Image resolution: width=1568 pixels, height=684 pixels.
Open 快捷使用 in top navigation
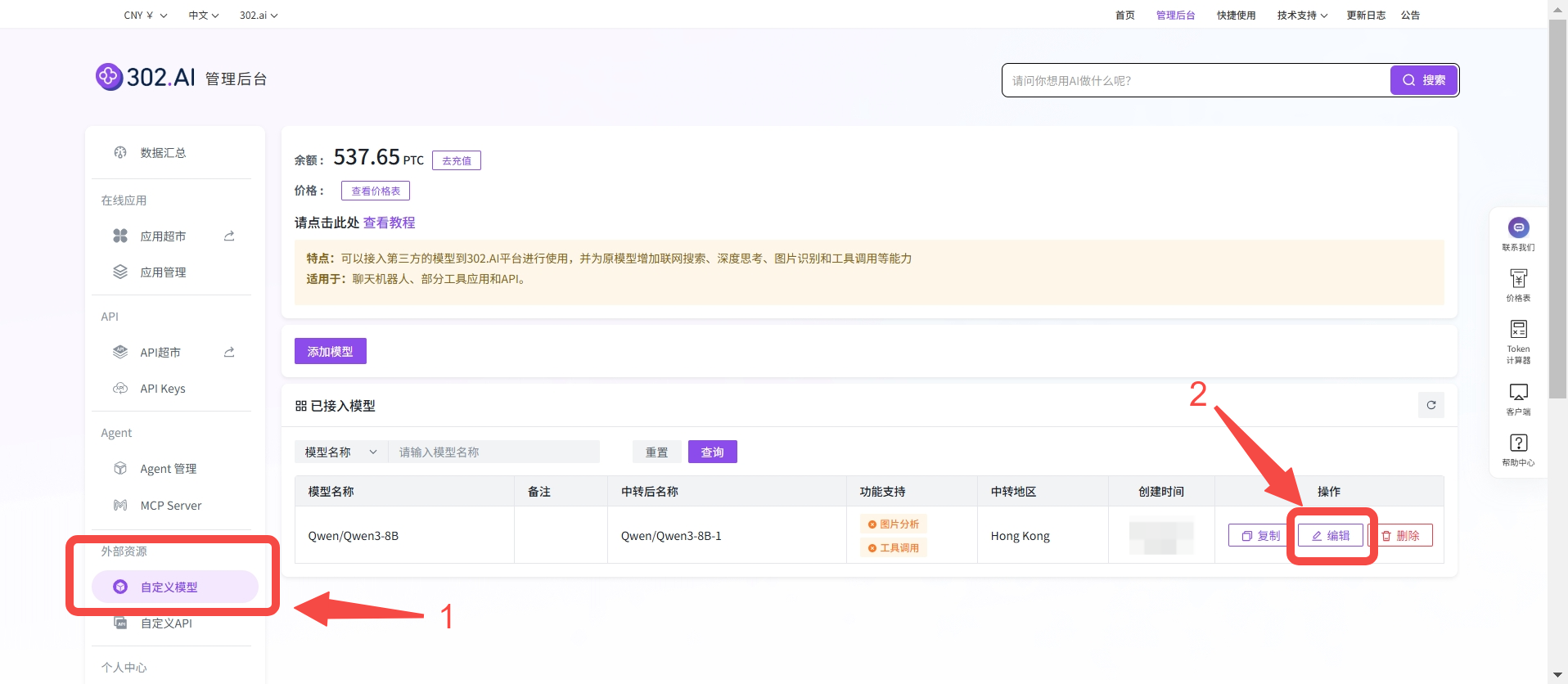point(1236,15)
